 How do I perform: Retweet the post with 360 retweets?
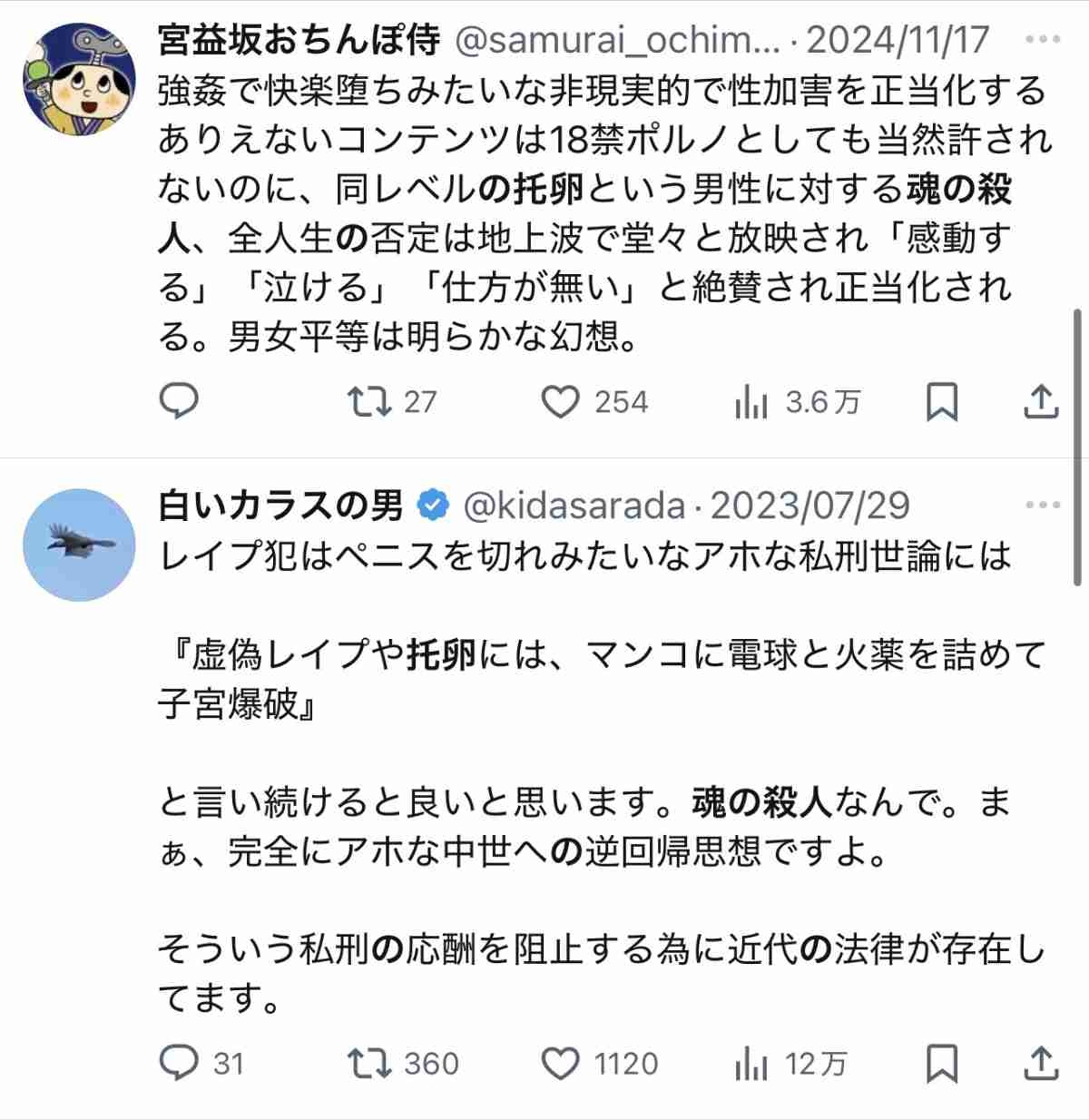[x=370, y=1063]
